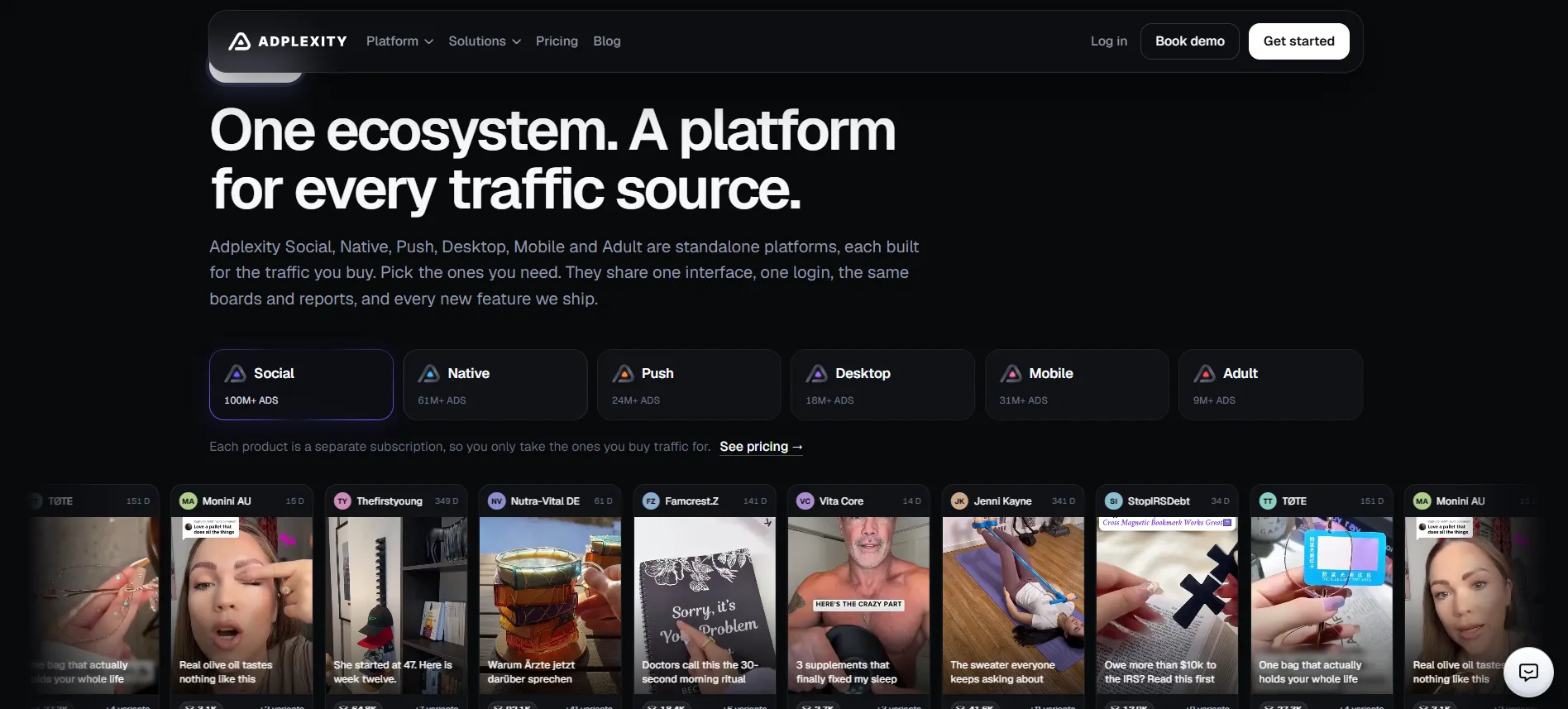Viewport: 1568px width, 709px height.
Task: Click the "349 D" age on Thefirstyoung card
Action: point(447,501)
